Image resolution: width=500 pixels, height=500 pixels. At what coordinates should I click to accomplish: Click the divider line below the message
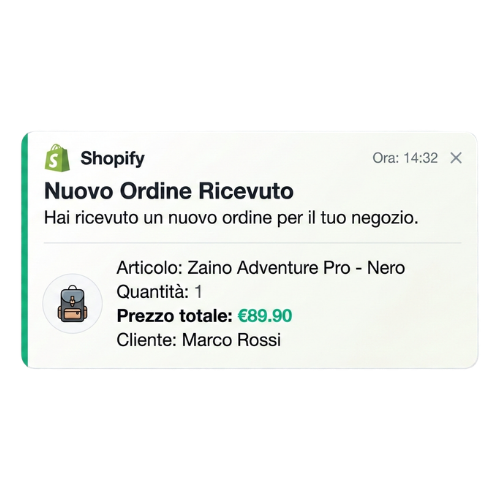(252, 243)
